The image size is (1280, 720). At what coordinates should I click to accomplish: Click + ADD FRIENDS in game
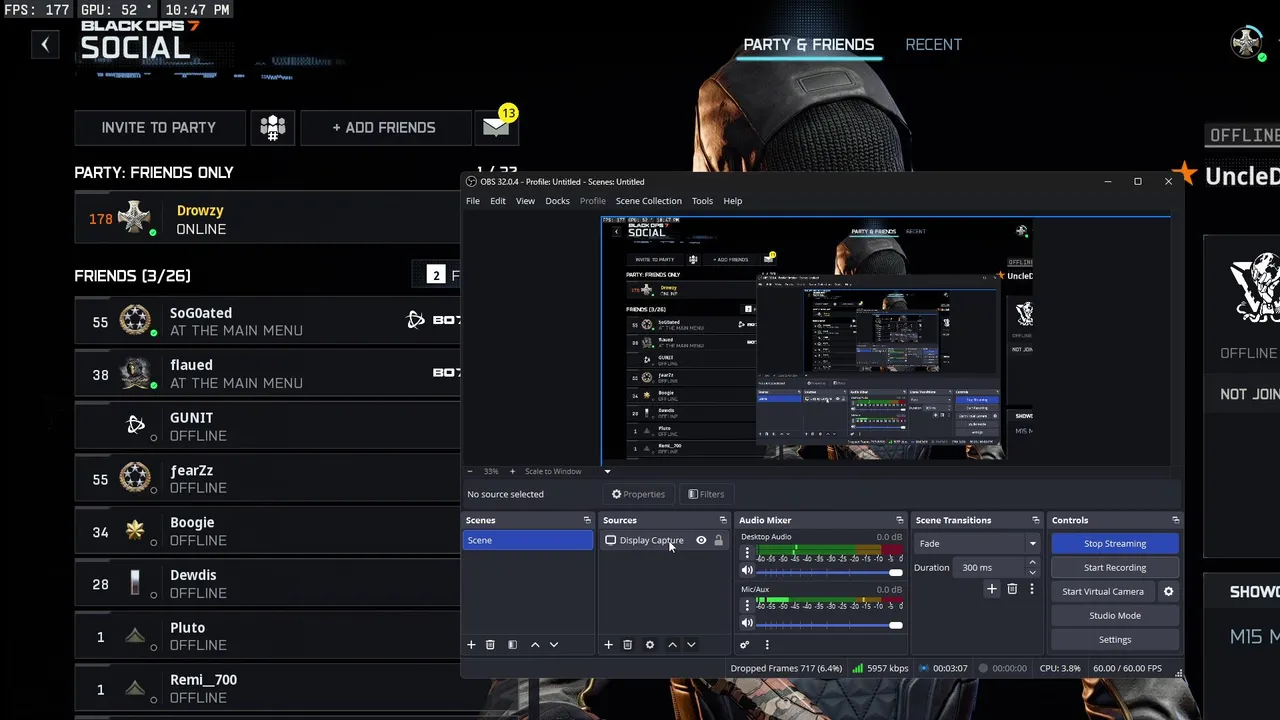[384, 127]
